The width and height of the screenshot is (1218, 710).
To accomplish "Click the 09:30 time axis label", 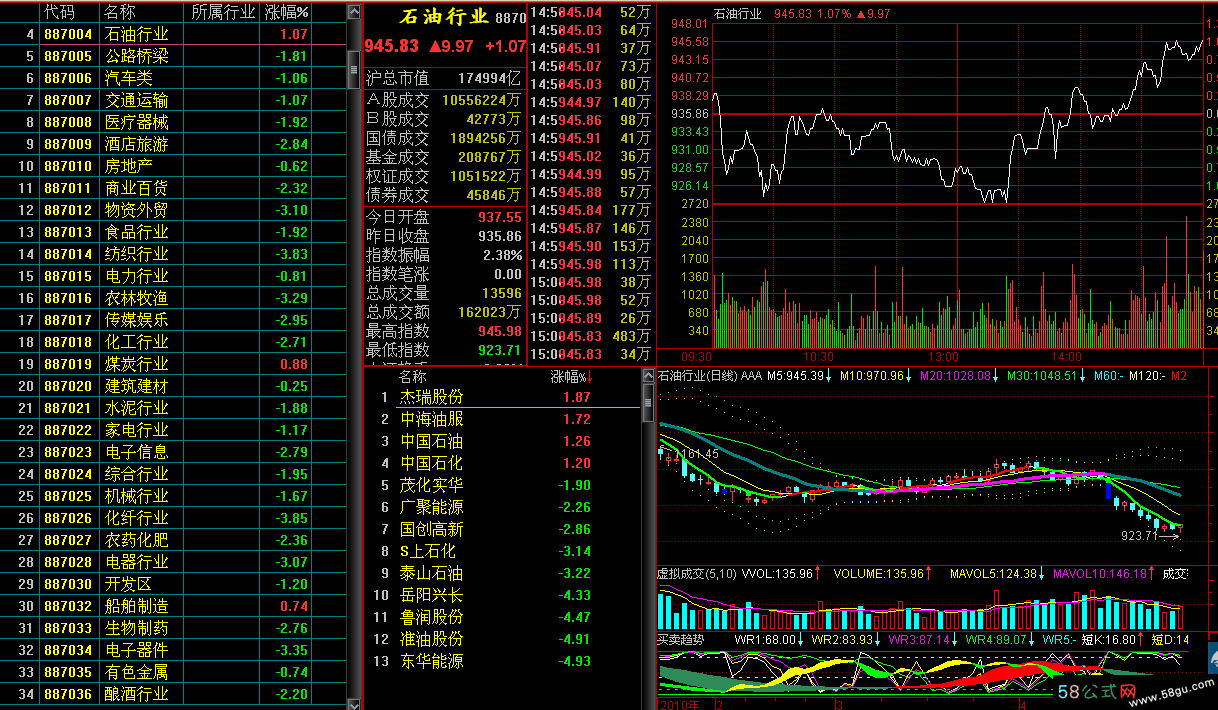I will point(696,356).
